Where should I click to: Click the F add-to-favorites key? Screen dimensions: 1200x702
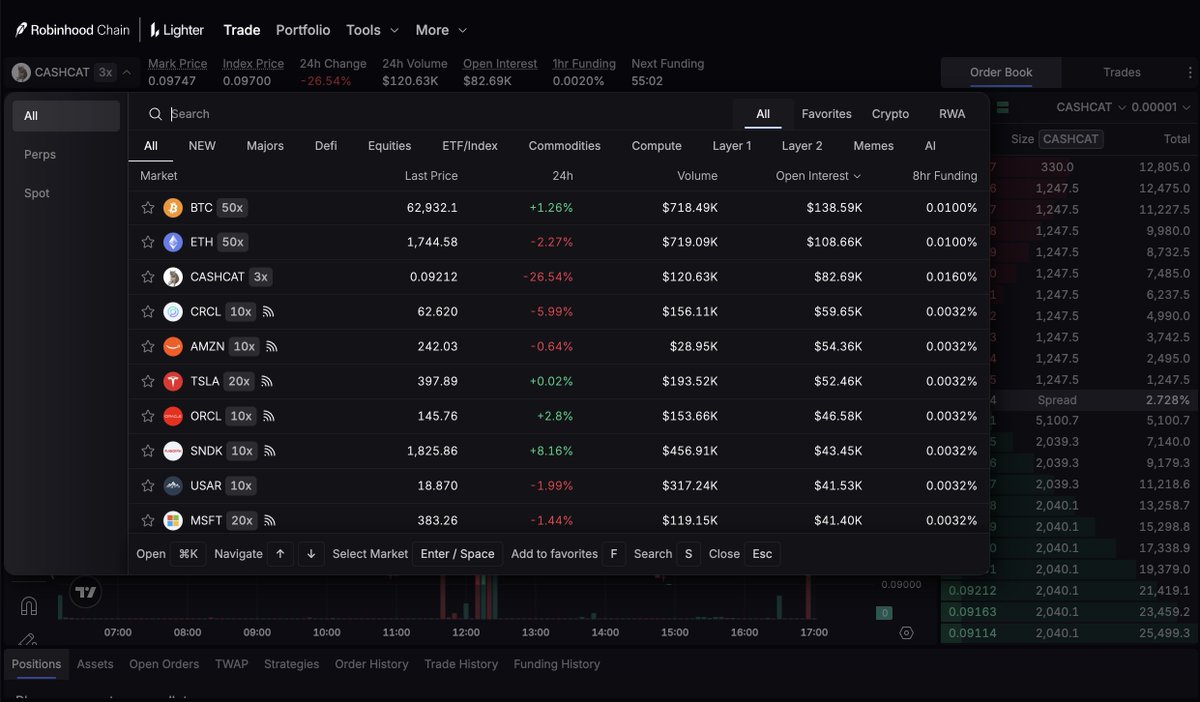coord(614,554)
